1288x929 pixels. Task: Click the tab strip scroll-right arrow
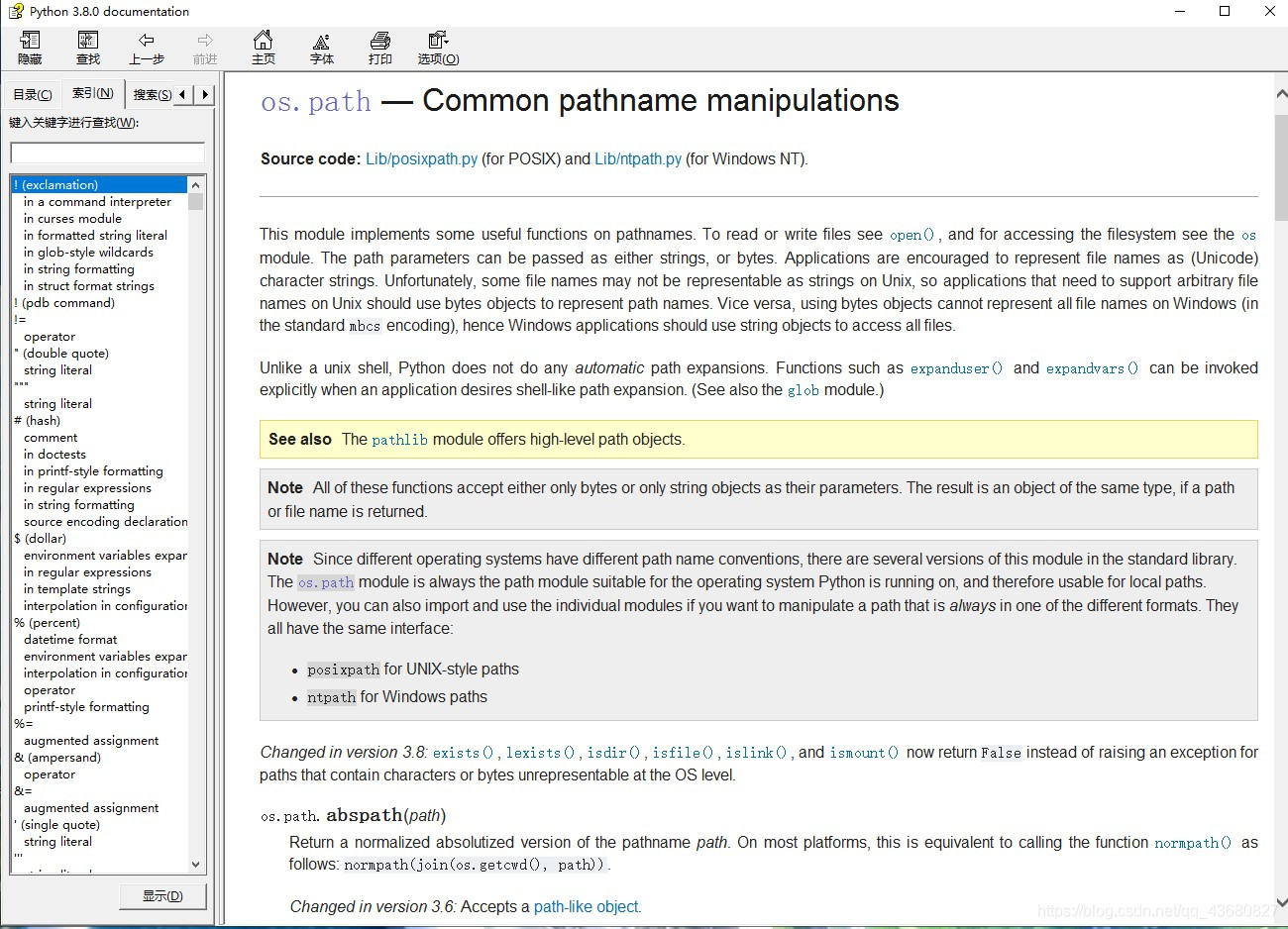click(x=204, y=95)
